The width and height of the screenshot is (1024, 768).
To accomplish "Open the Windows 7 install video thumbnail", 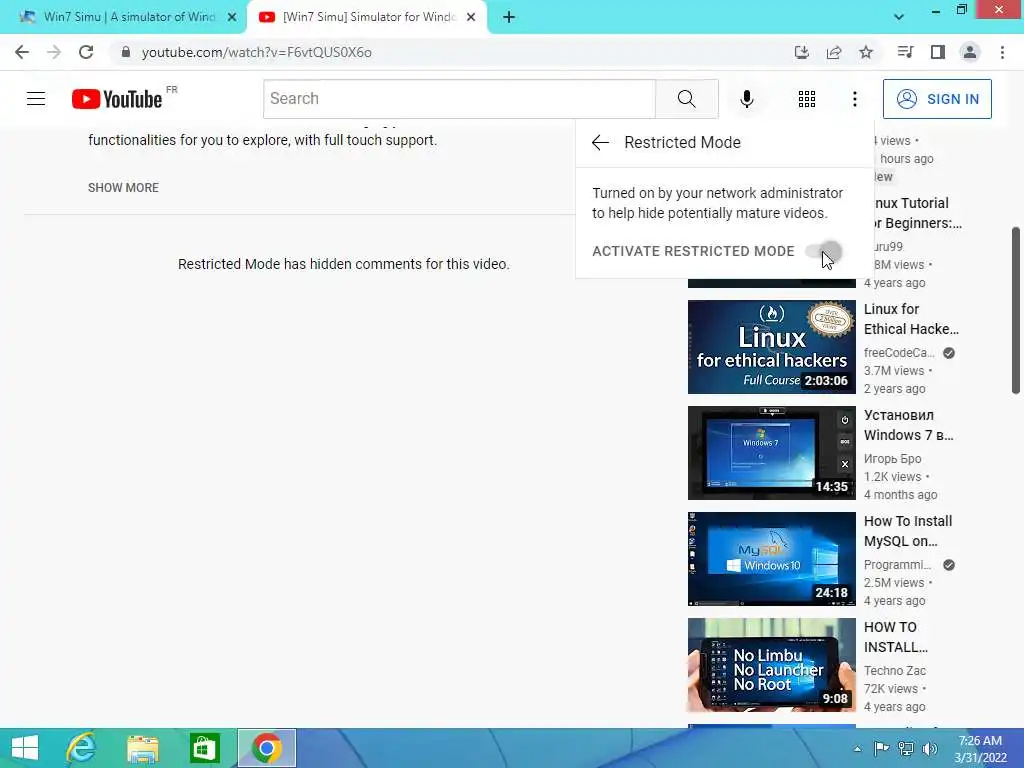I will (771, 453).
